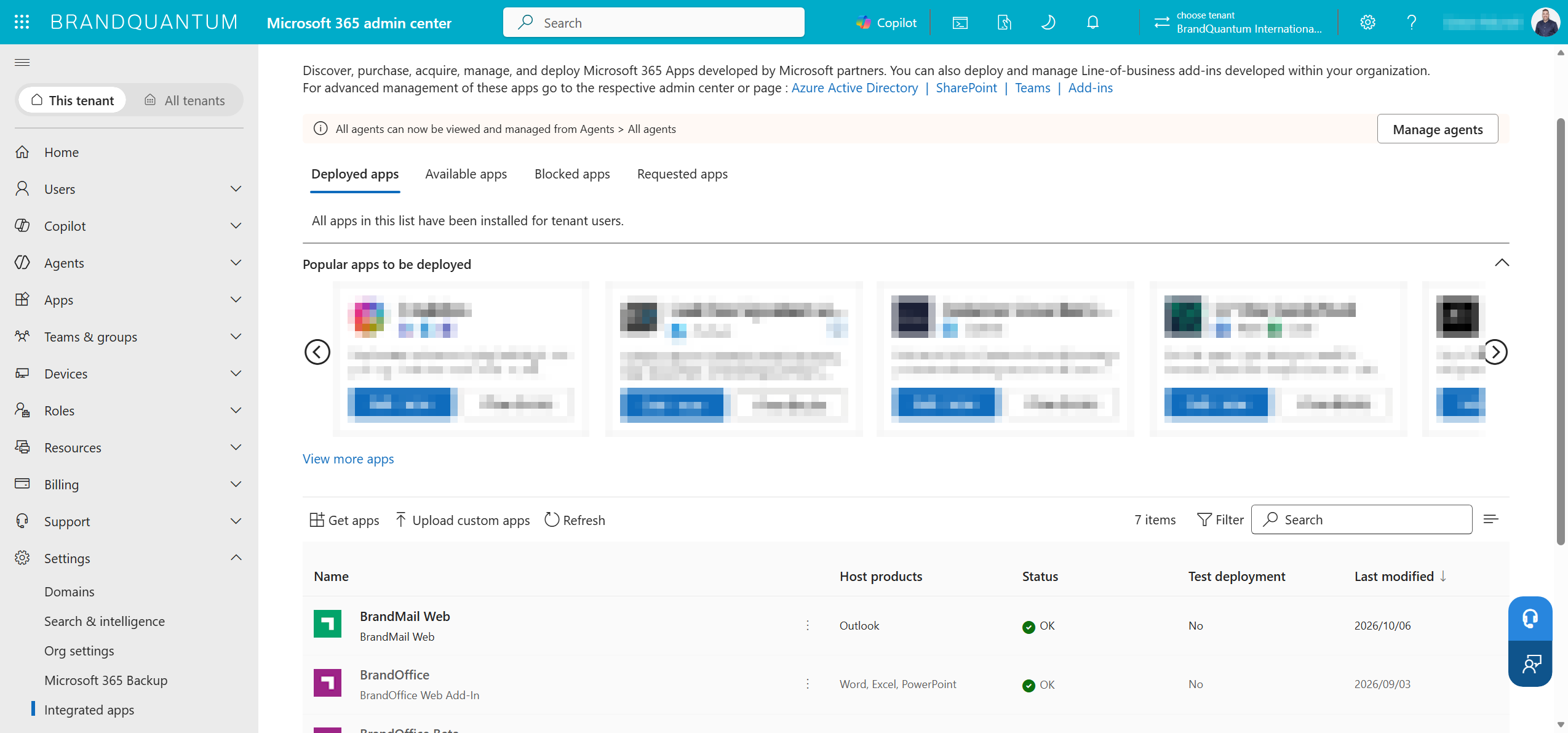1568x733 pixels.
Task: Open the help question mark icon
Action: (x=1412, y=23)
